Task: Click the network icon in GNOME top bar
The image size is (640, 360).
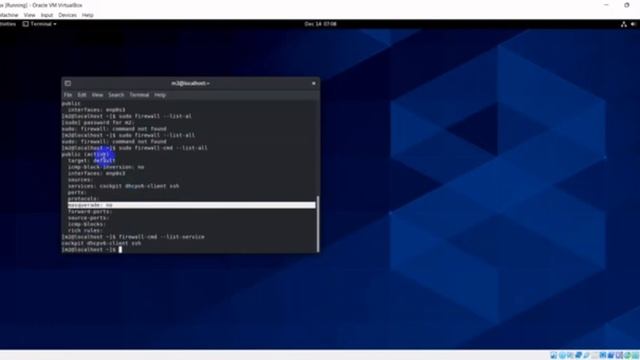Action: [623, 24]
